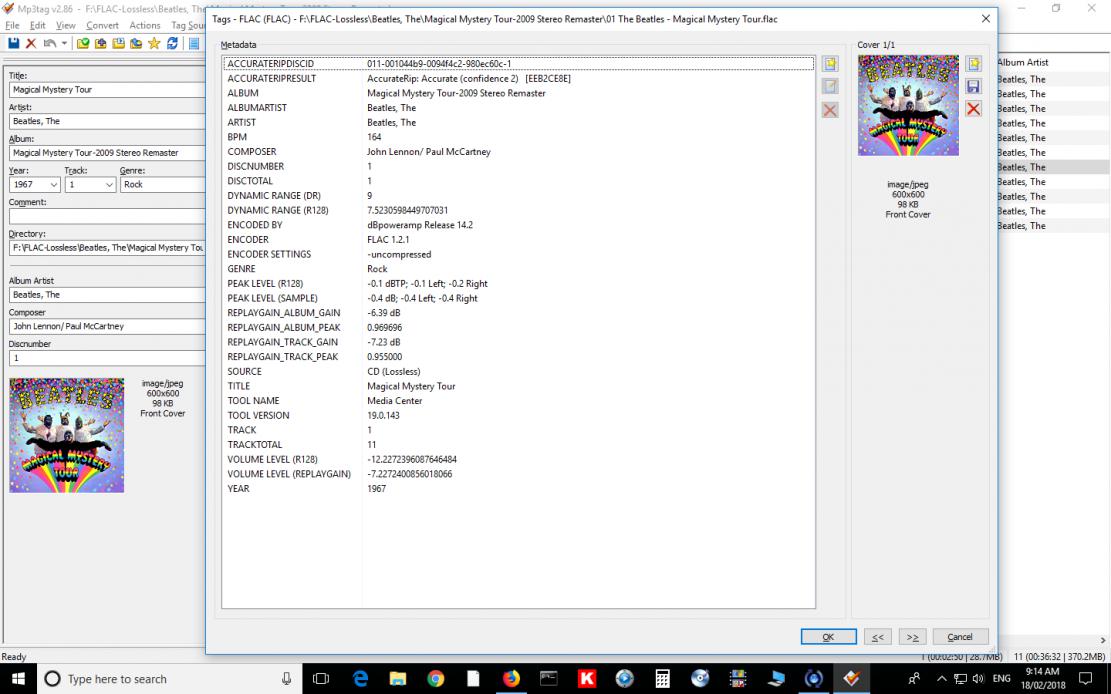Open Calculator from the taskbar
The width and height of the screenshot is (1111, 694).
pos(662,678)
